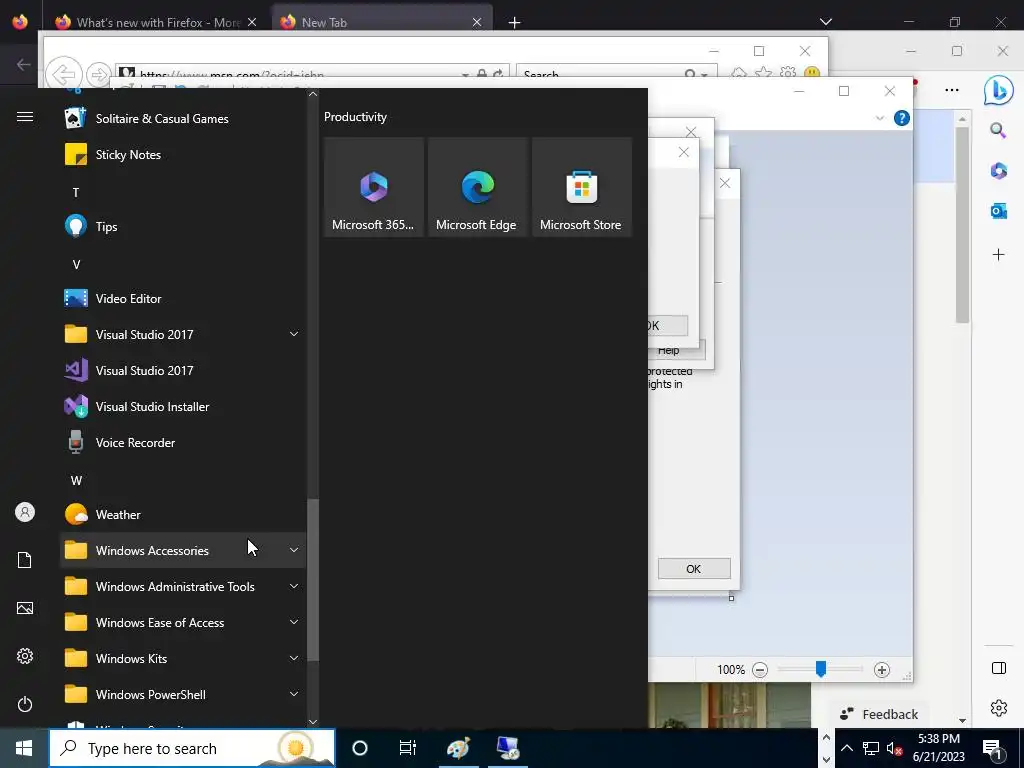The image size is (1024, 768).
Task: Open Solitaire & Casual Games app
Action: [183, 119]
